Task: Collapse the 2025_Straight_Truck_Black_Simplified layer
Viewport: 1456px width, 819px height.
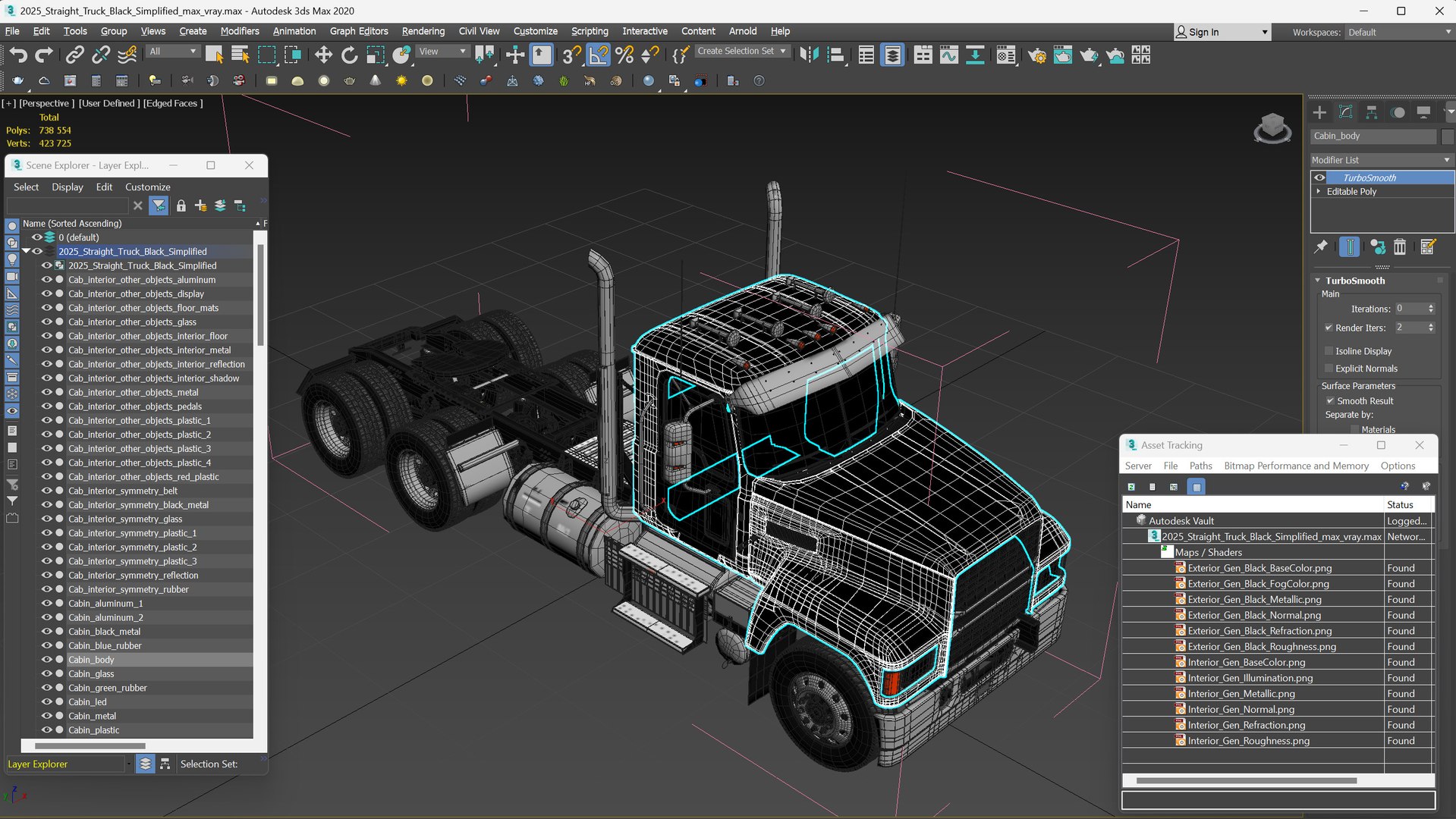Action: tap(27, 251)
